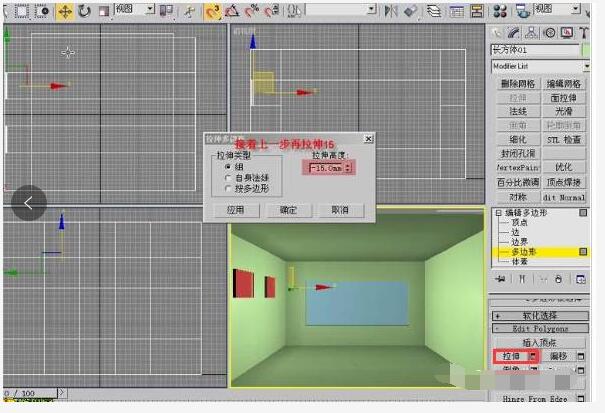Switch to the Utilities hammer tab
This screenshot has width=605, height=413.
[x=583, y=33]
